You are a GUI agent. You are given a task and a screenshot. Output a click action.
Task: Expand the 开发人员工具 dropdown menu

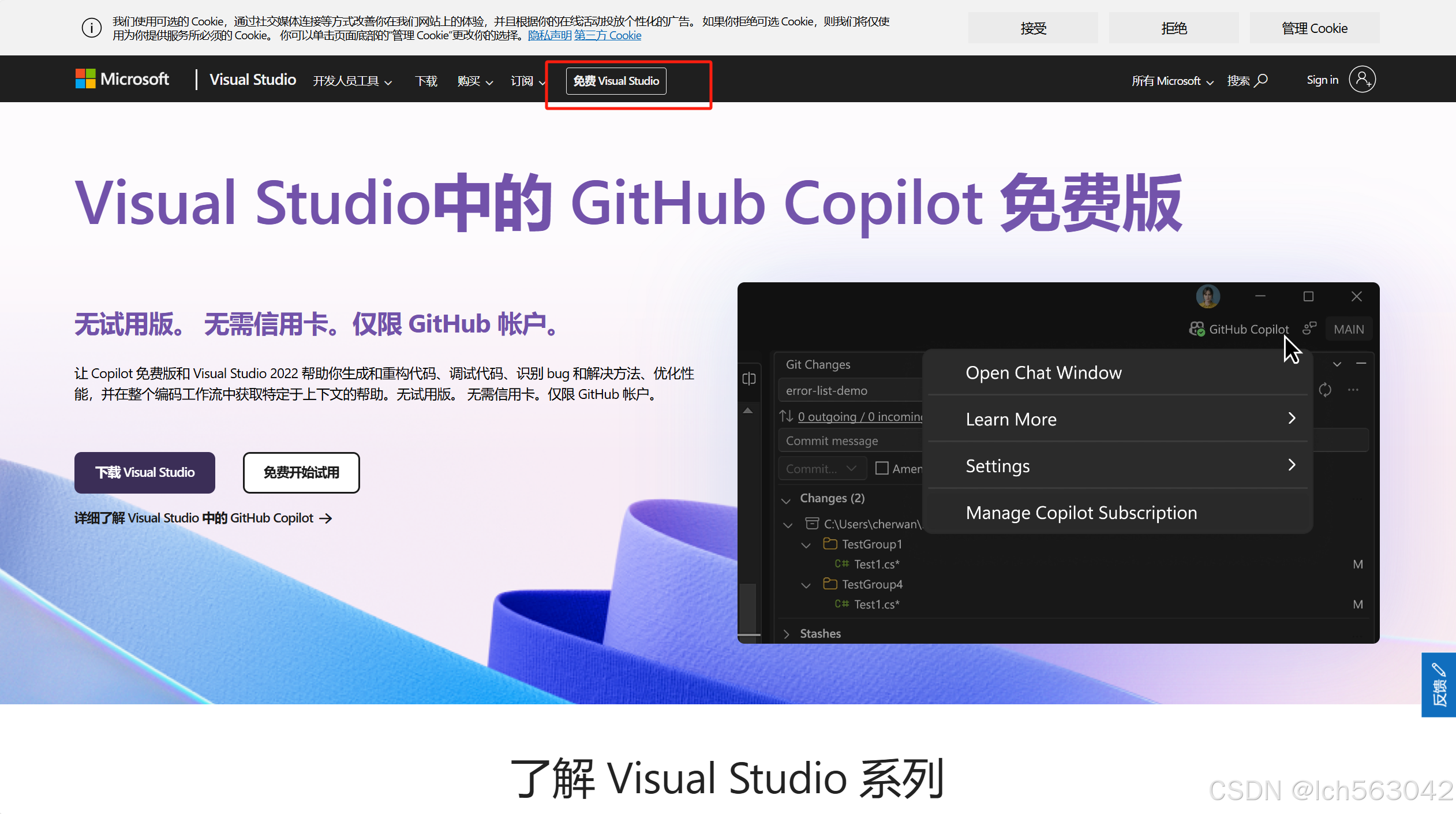[x=352, y=81]
